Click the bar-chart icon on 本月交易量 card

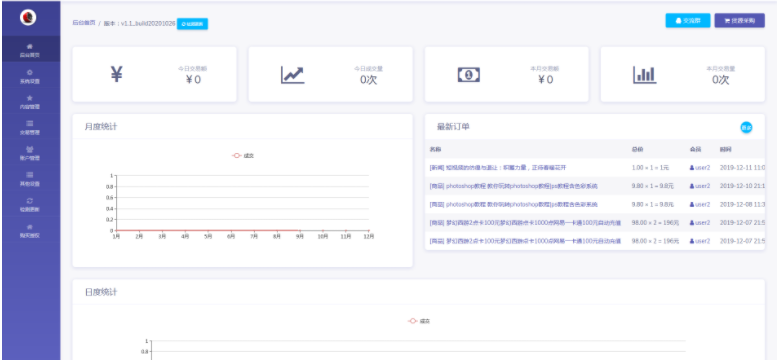pyautogui.click(x=645, y=75)
